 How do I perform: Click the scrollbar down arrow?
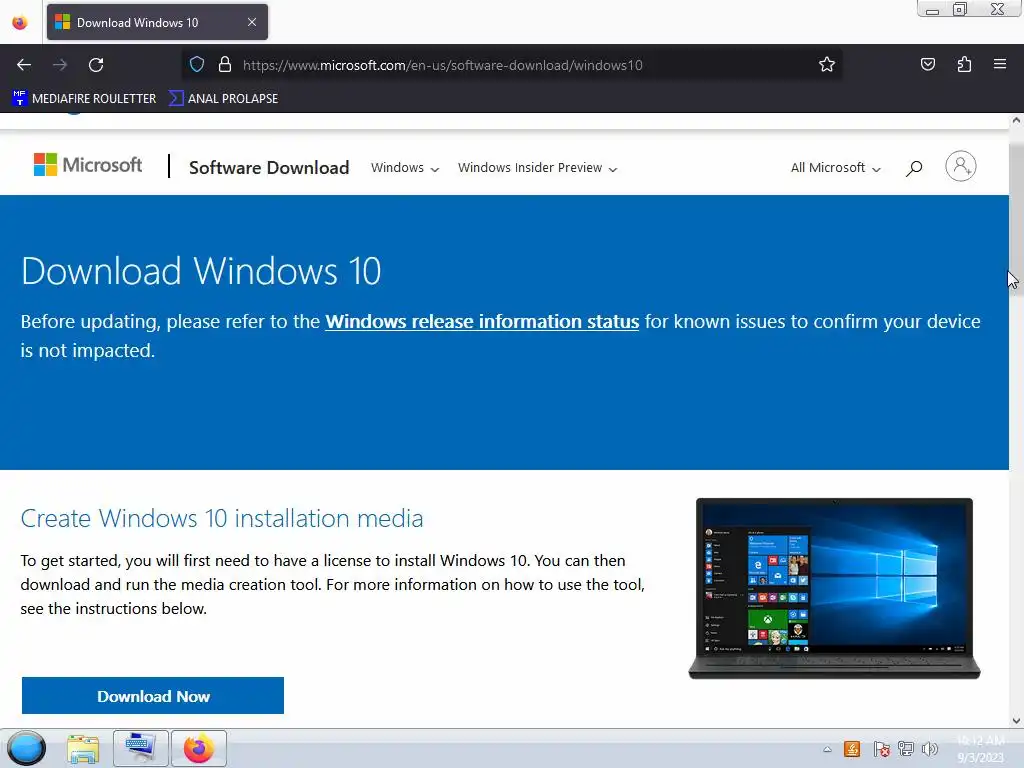(1016, 721)
